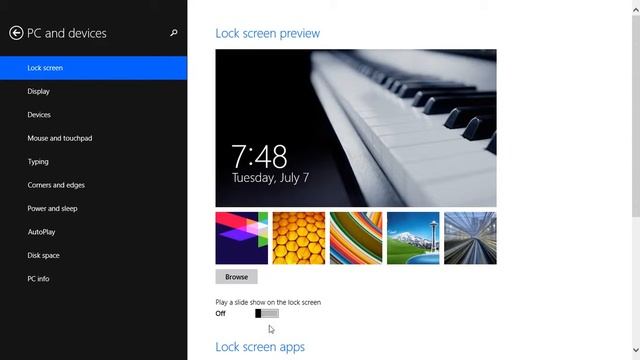
Task: Click the scroll down arrow of scrollbar
Action: [636, 350]
